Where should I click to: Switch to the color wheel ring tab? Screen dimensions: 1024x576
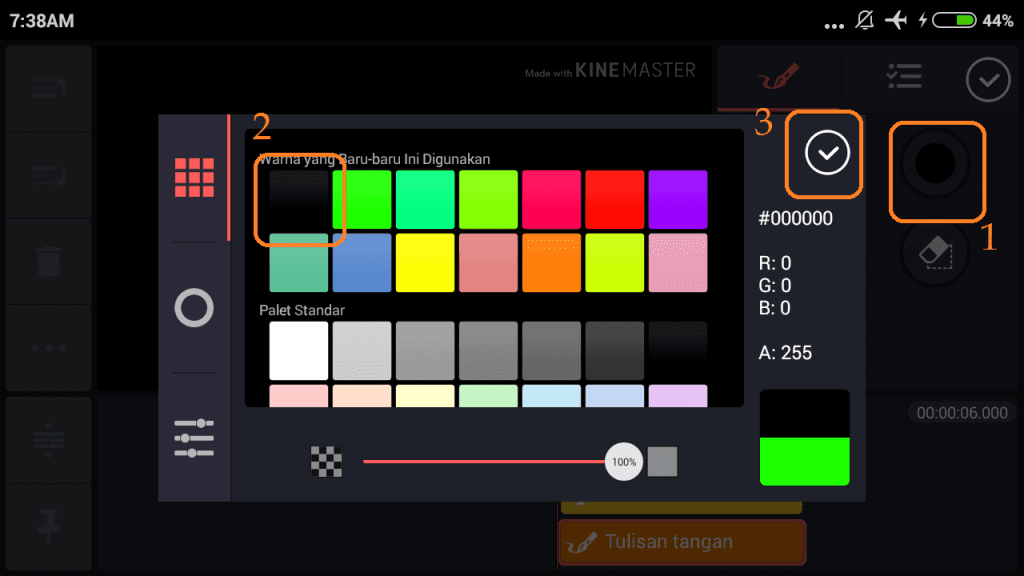click(194, 308)
